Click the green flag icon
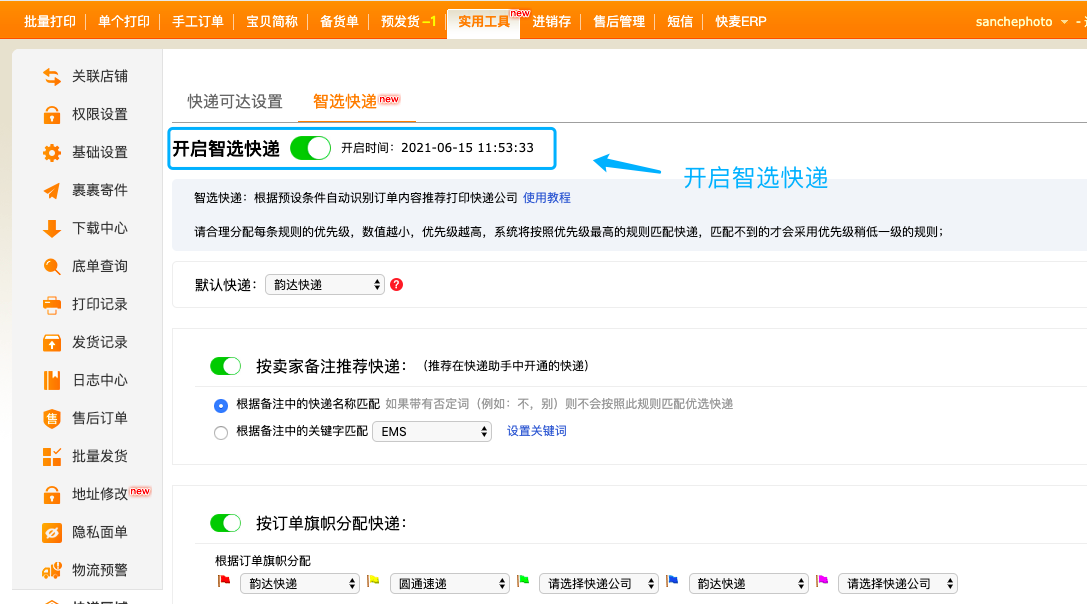Screen dimensions: 1087x604 (523, 581)
